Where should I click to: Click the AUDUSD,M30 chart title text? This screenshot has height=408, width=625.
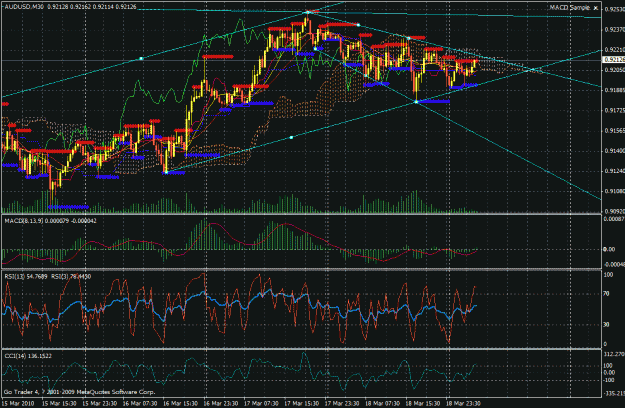pos(24,7)
